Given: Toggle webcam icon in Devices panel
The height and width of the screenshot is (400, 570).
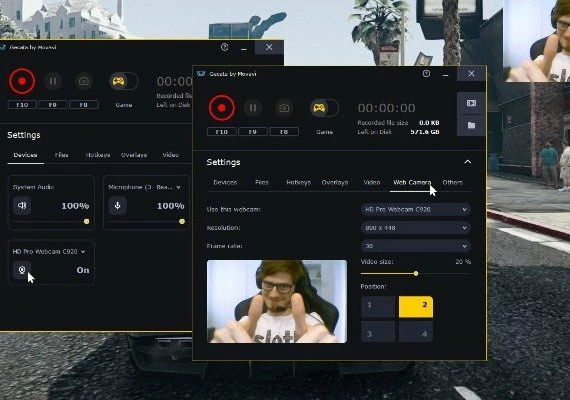Looking at the screenshot, I should (22, 270).
